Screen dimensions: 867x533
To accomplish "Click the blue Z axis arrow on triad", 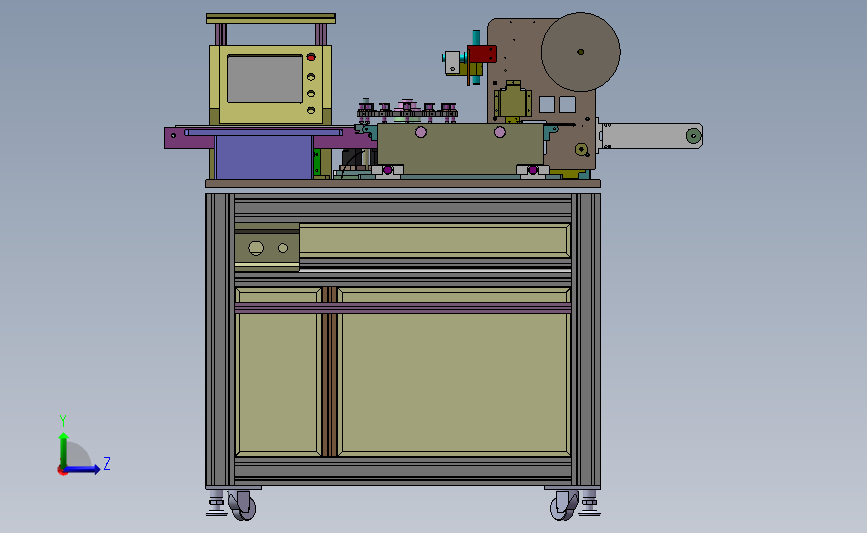I will pyautogui.click(x=83, y=469).
